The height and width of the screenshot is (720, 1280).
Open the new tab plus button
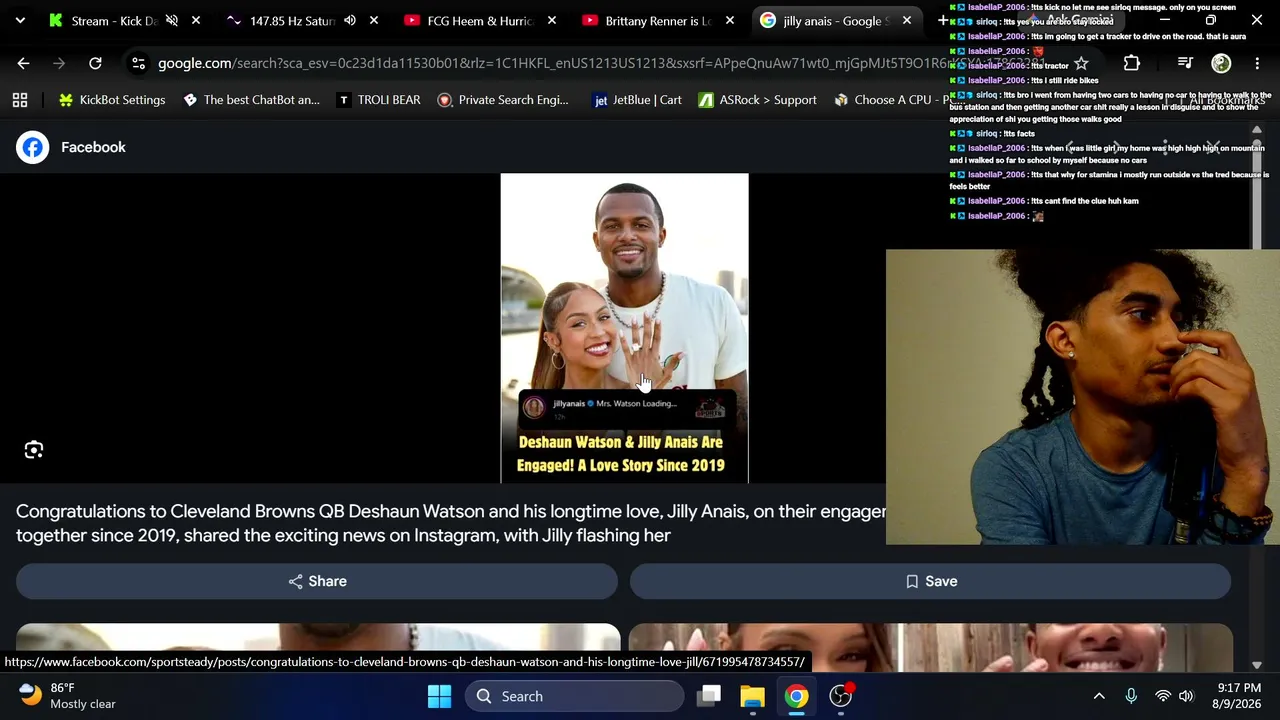pos(942,21)
